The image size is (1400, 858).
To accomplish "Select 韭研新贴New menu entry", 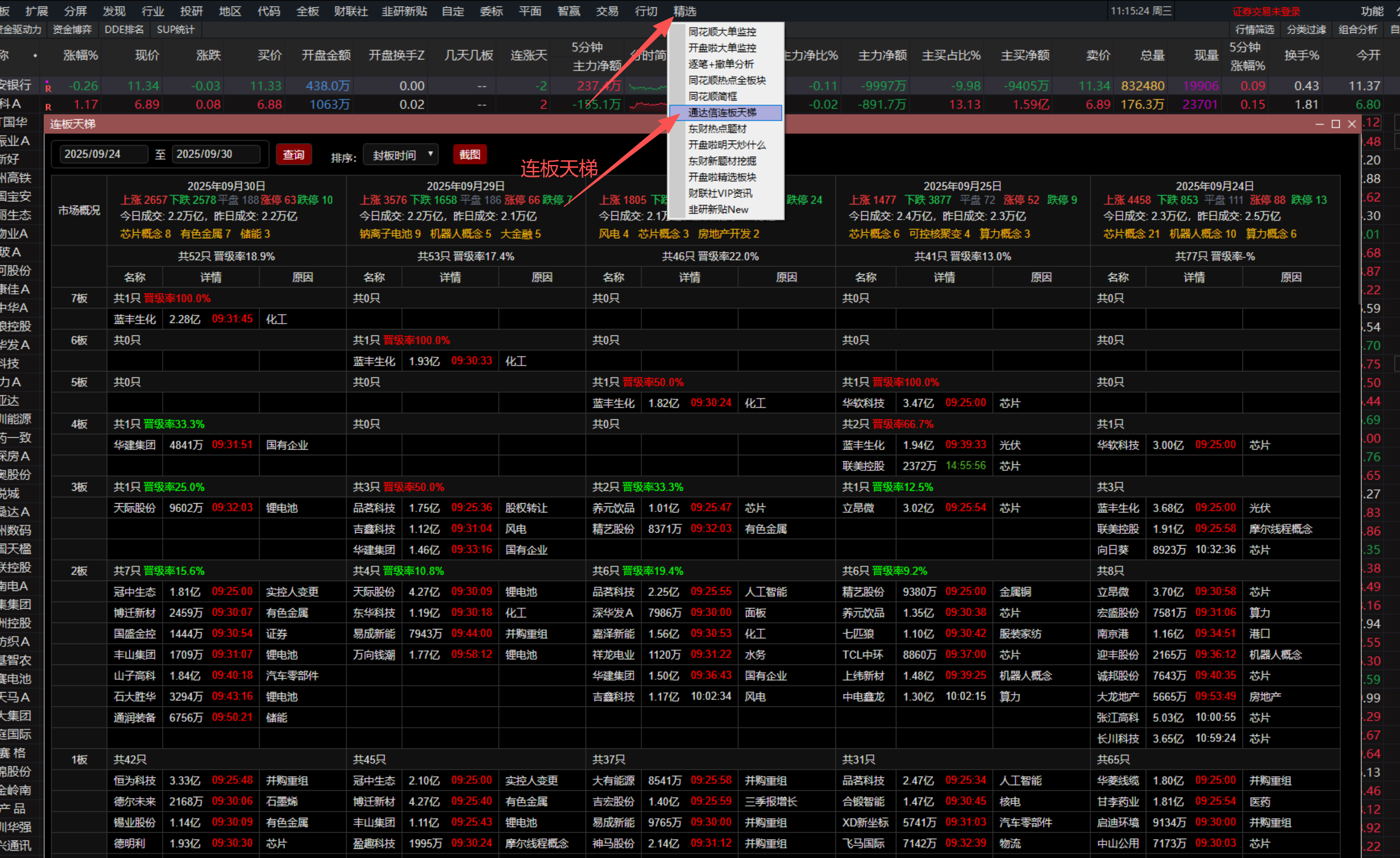I will pos(718,209).
